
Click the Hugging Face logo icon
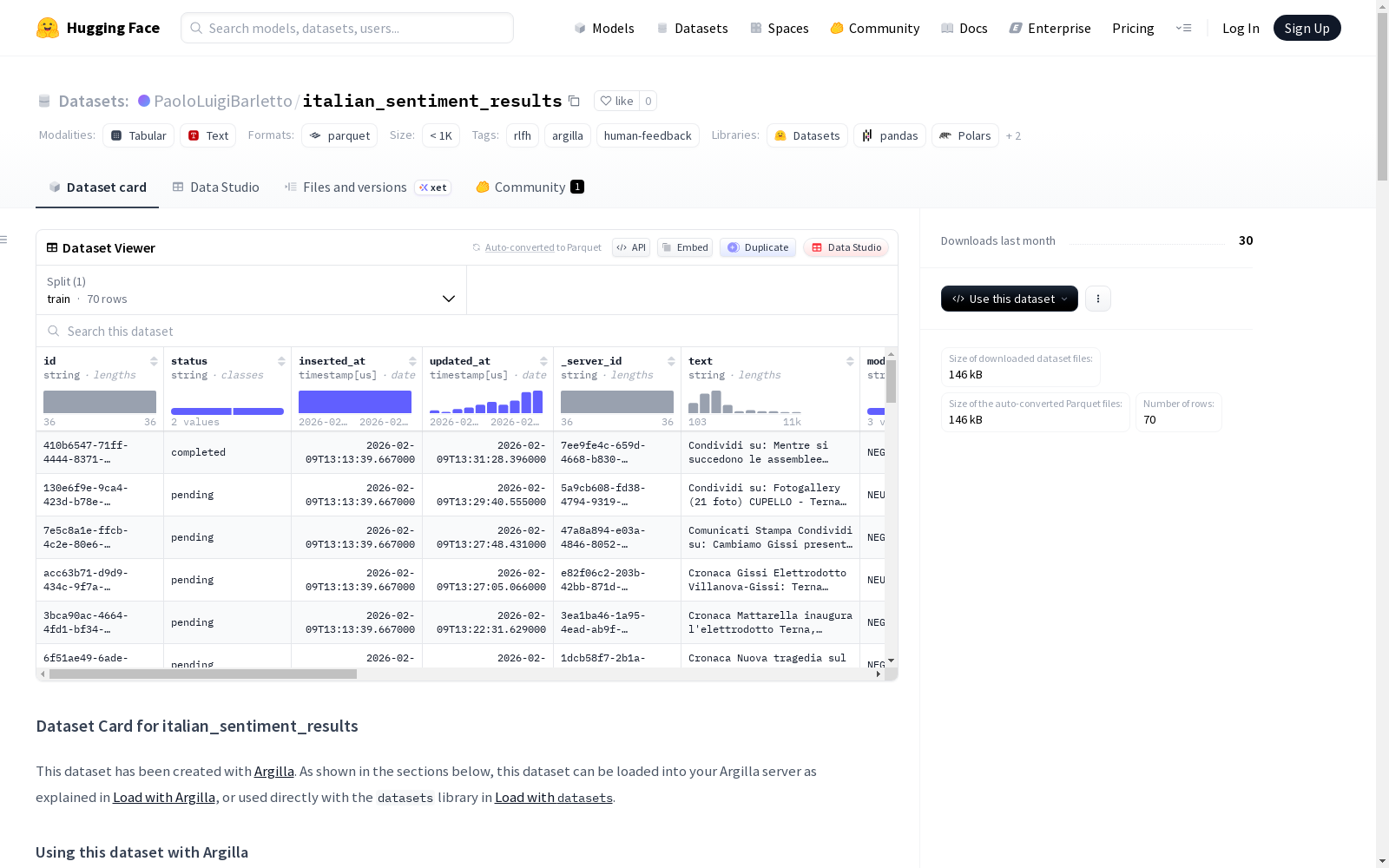pos(48,28)
